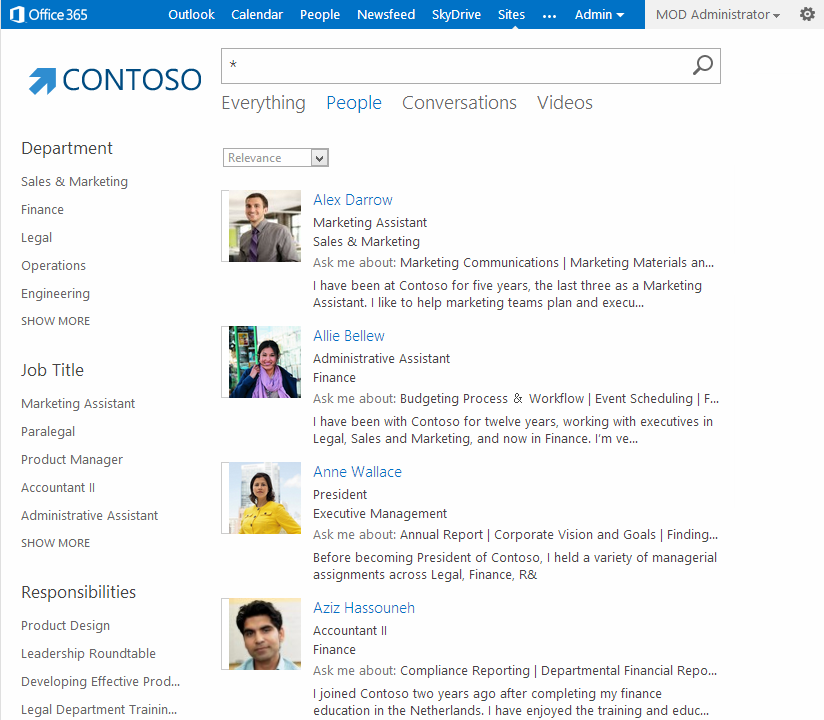This screenshot has width=824, height=720.
Task: Open Aziz Hassouneh's profile link
Action: click(x=364, y=608)
